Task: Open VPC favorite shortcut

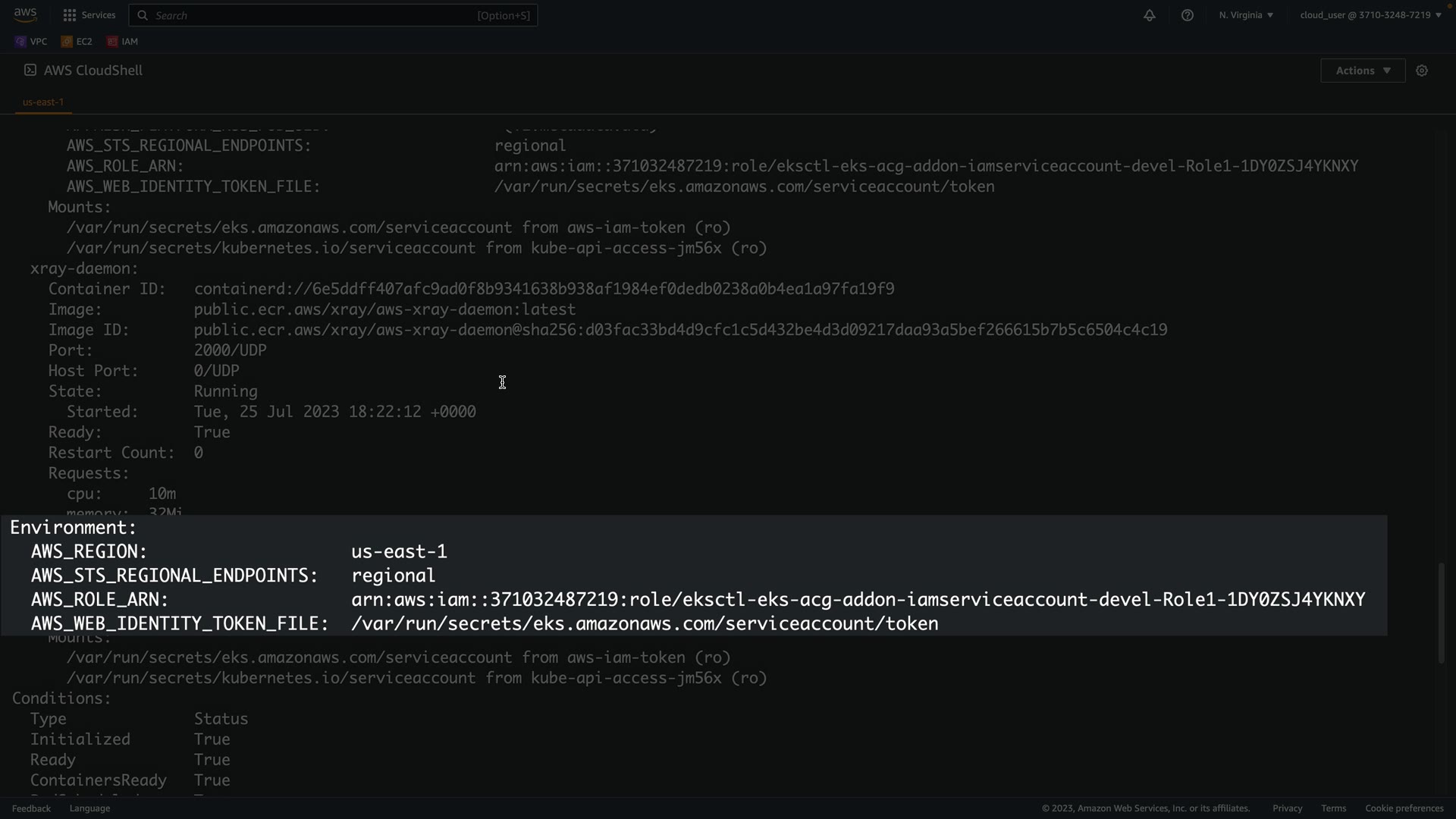Action: click(31, 42)
